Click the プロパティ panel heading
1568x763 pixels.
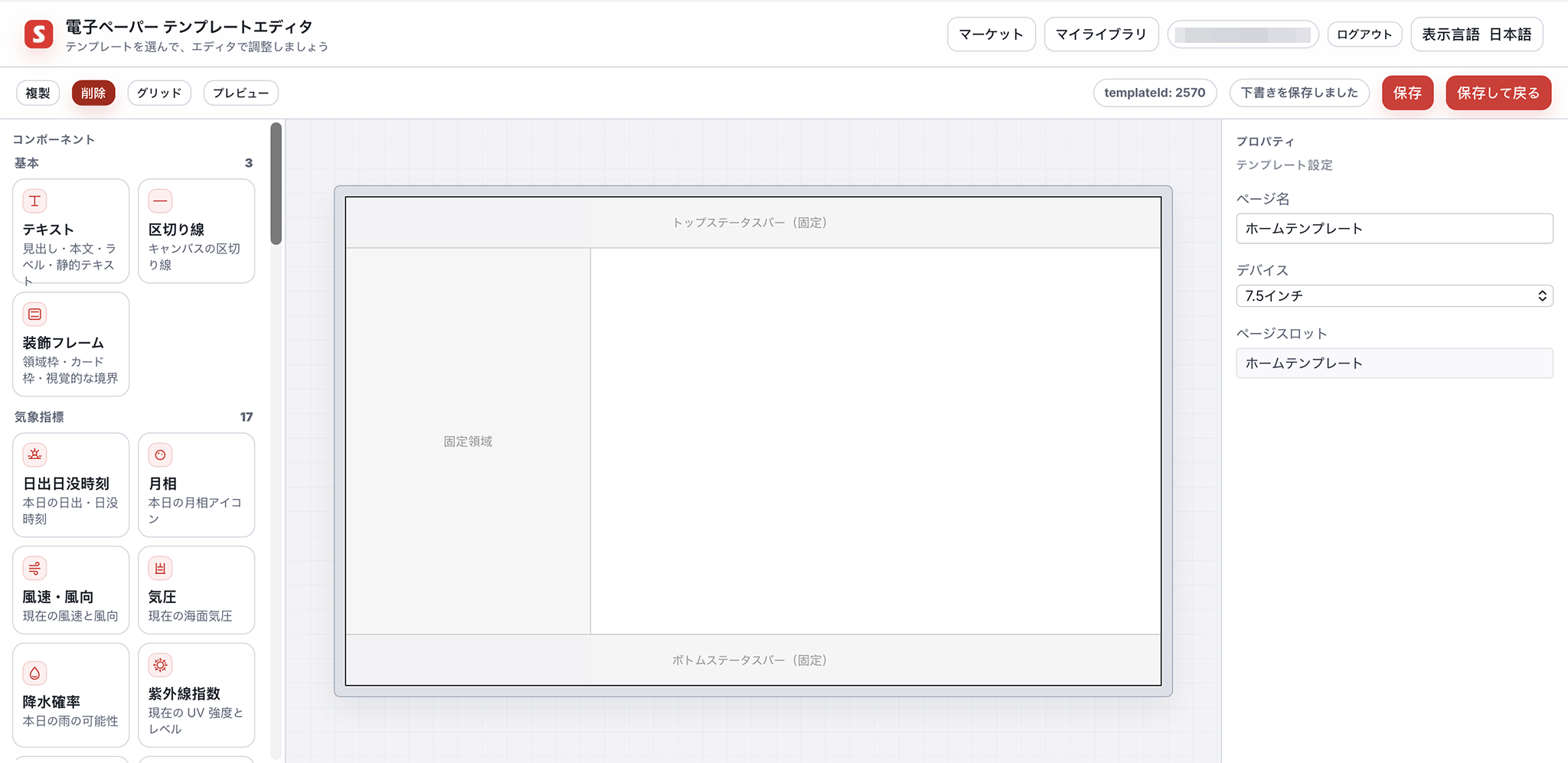tap(1265, 142)
